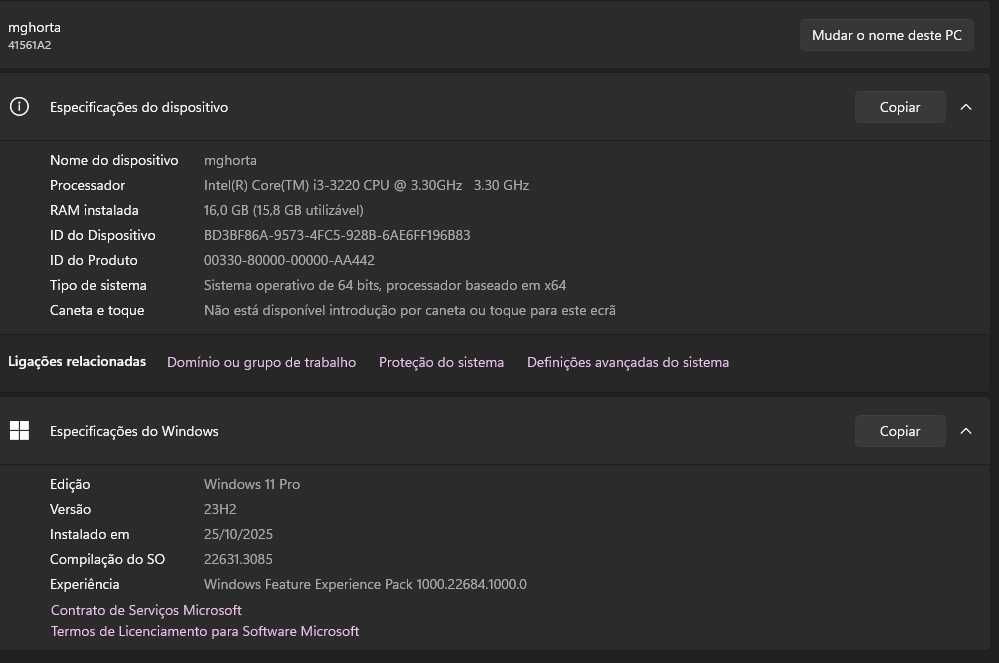
Task: Click the 'Mudar o nome deste PC' button
Action: coord(886,35)
